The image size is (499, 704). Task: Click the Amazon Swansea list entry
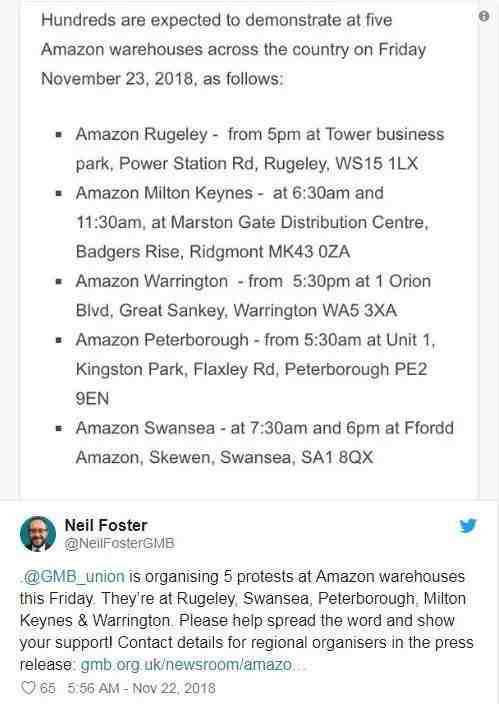click(265, 442)
